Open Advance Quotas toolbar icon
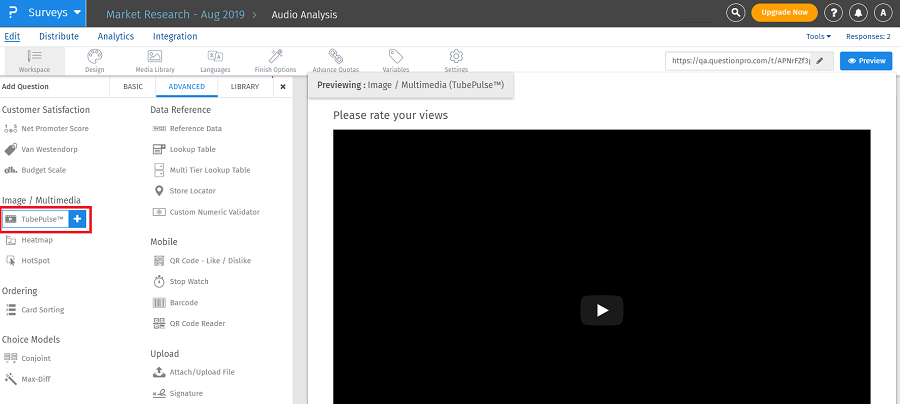 coord(335,60)
